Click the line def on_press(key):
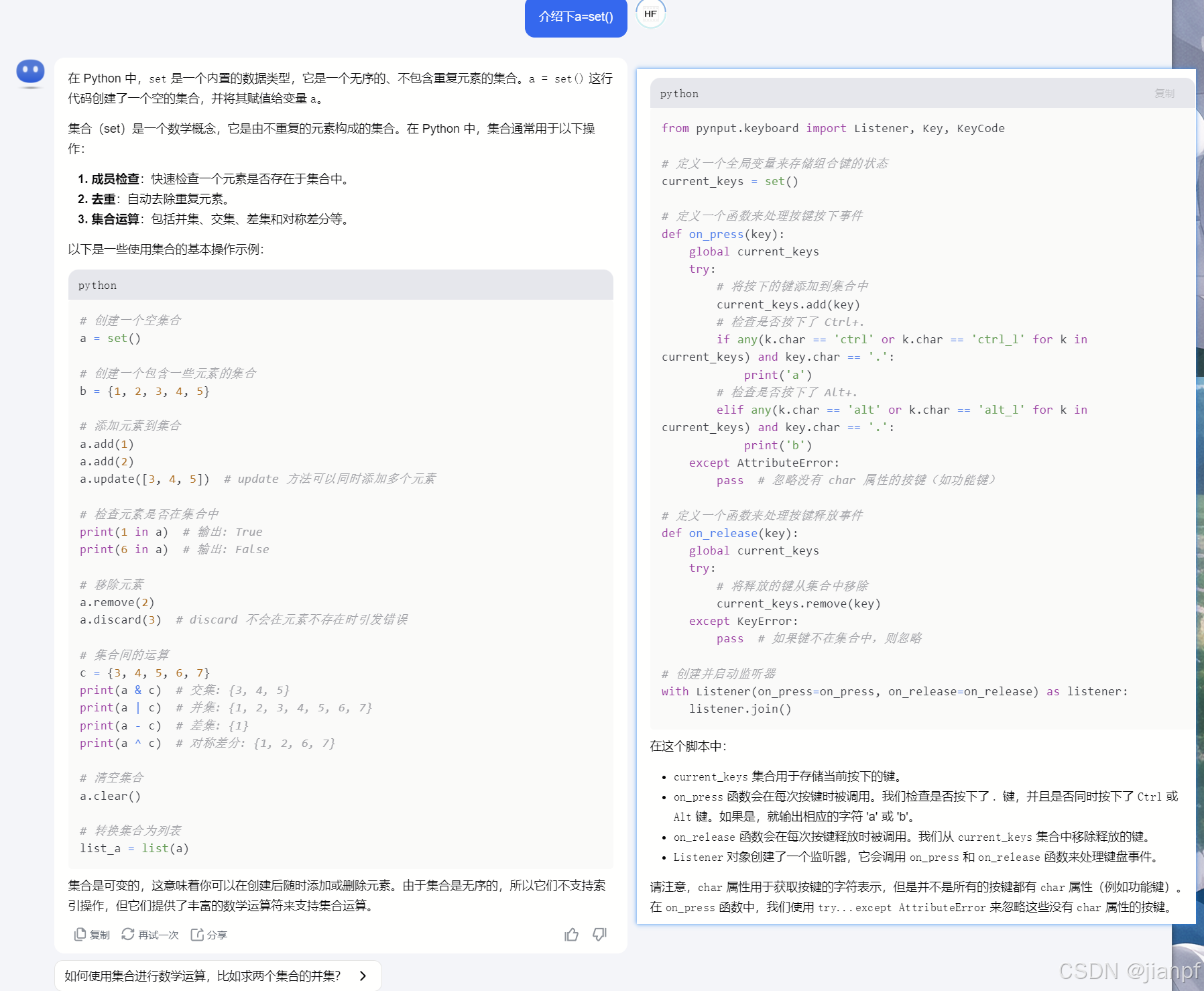This screenshot has width=1204, height=991. pyautogui.click(x=723, y=234)
